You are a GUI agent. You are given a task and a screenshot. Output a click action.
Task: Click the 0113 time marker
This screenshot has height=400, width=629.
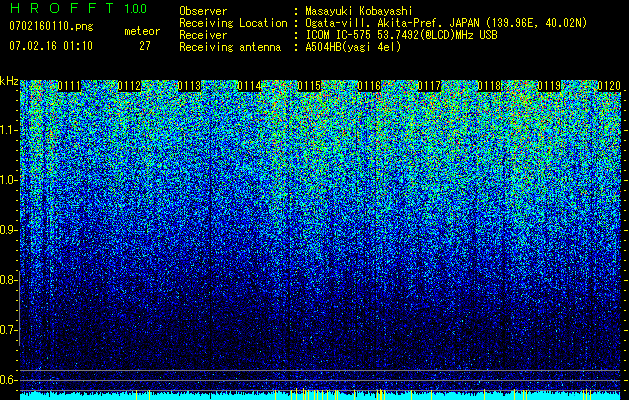click(x=189, y=86)
